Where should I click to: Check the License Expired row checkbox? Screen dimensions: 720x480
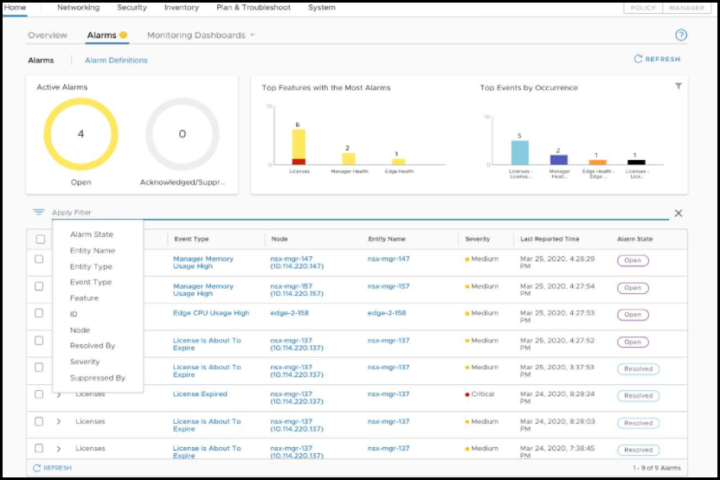click(39, 394)
